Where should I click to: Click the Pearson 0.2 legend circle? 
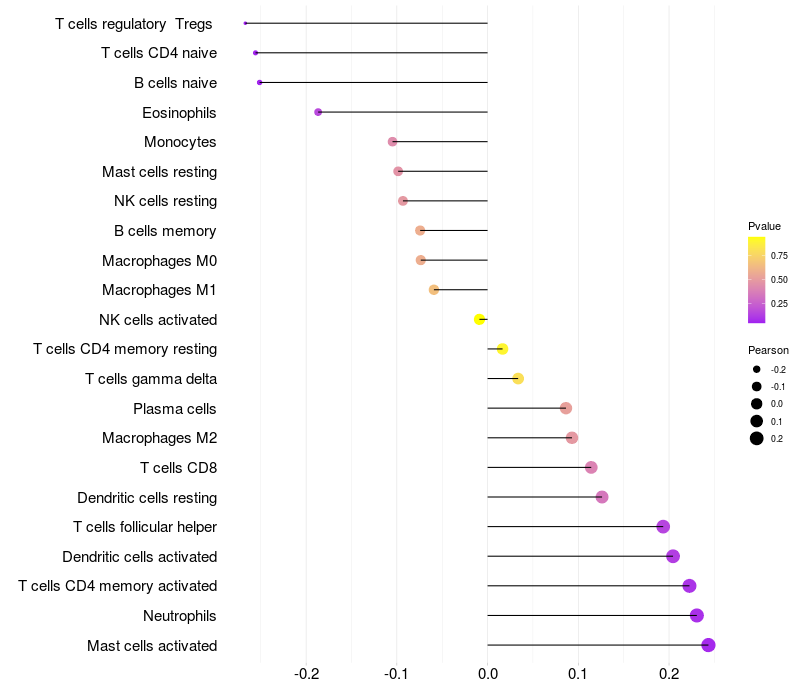point(756,438)
